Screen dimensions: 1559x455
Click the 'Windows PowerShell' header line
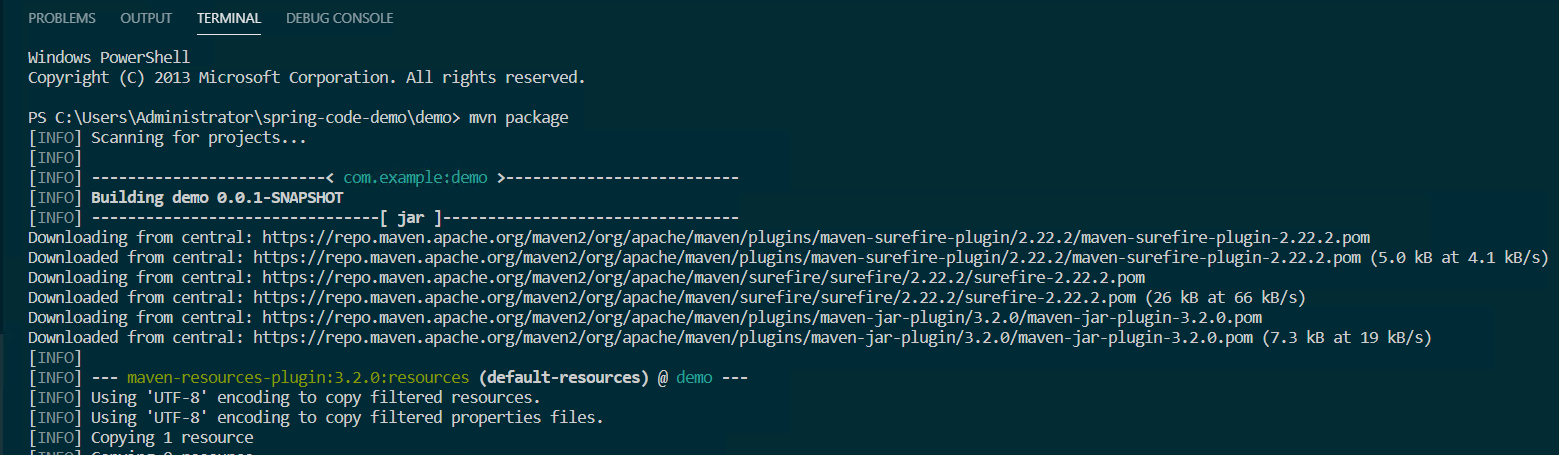click(x=109, y=57)
